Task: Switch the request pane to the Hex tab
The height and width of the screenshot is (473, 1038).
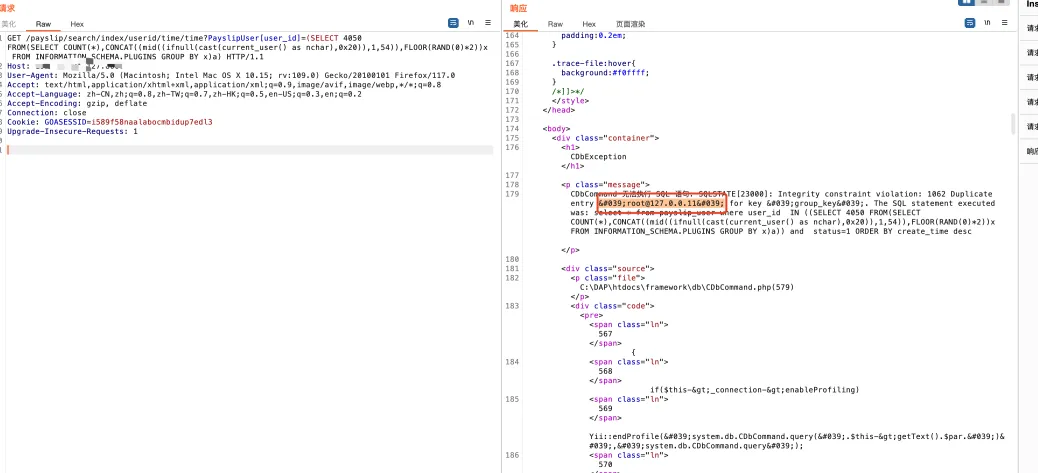Action: (77, 24)
